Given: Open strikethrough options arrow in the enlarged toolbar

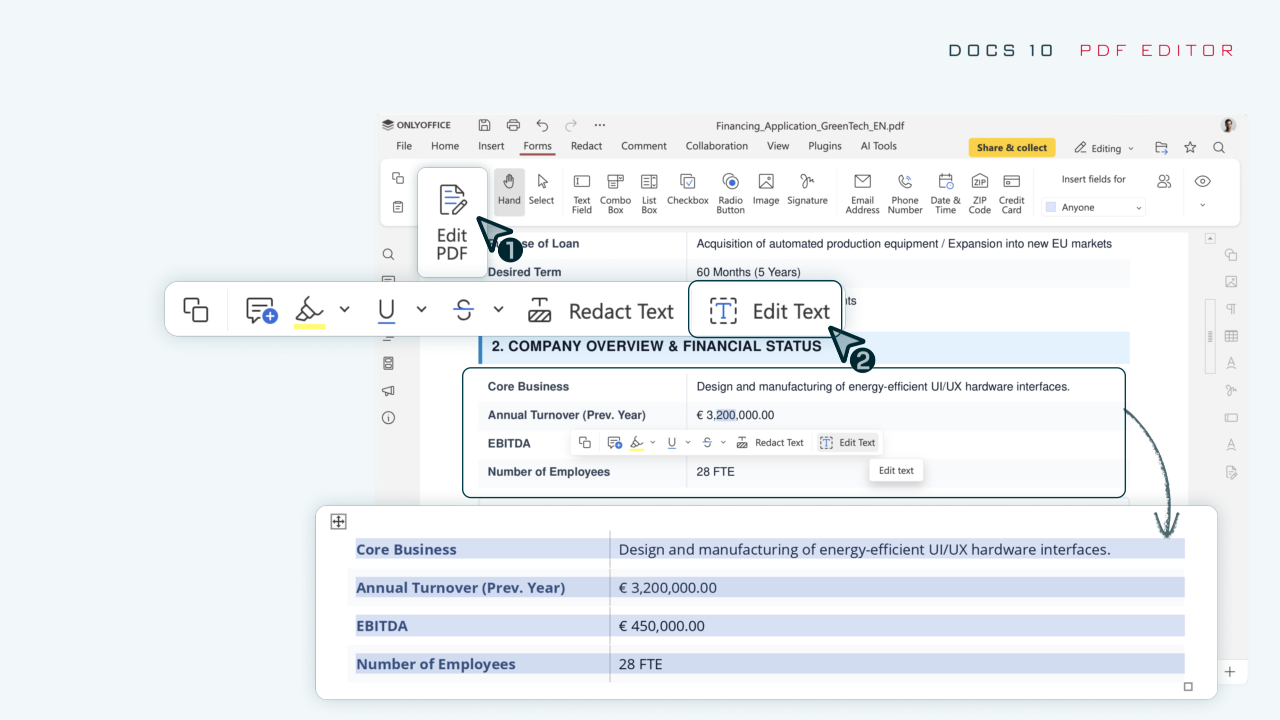Looking at the screenshot, I should (498, 310).
